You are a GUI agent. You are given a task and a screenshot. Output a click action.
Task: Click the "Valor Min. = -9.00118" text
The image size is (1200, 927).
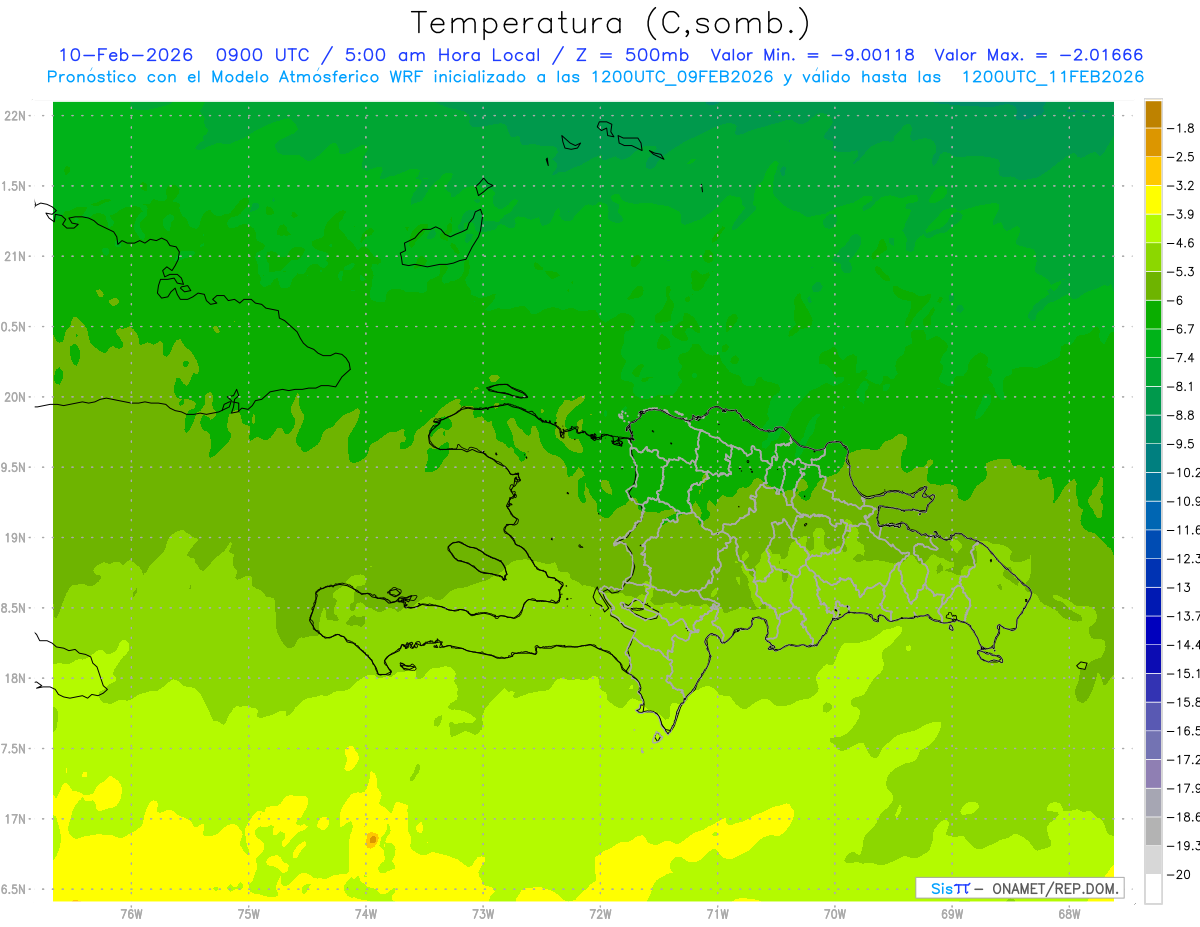[x=812, y=55]
